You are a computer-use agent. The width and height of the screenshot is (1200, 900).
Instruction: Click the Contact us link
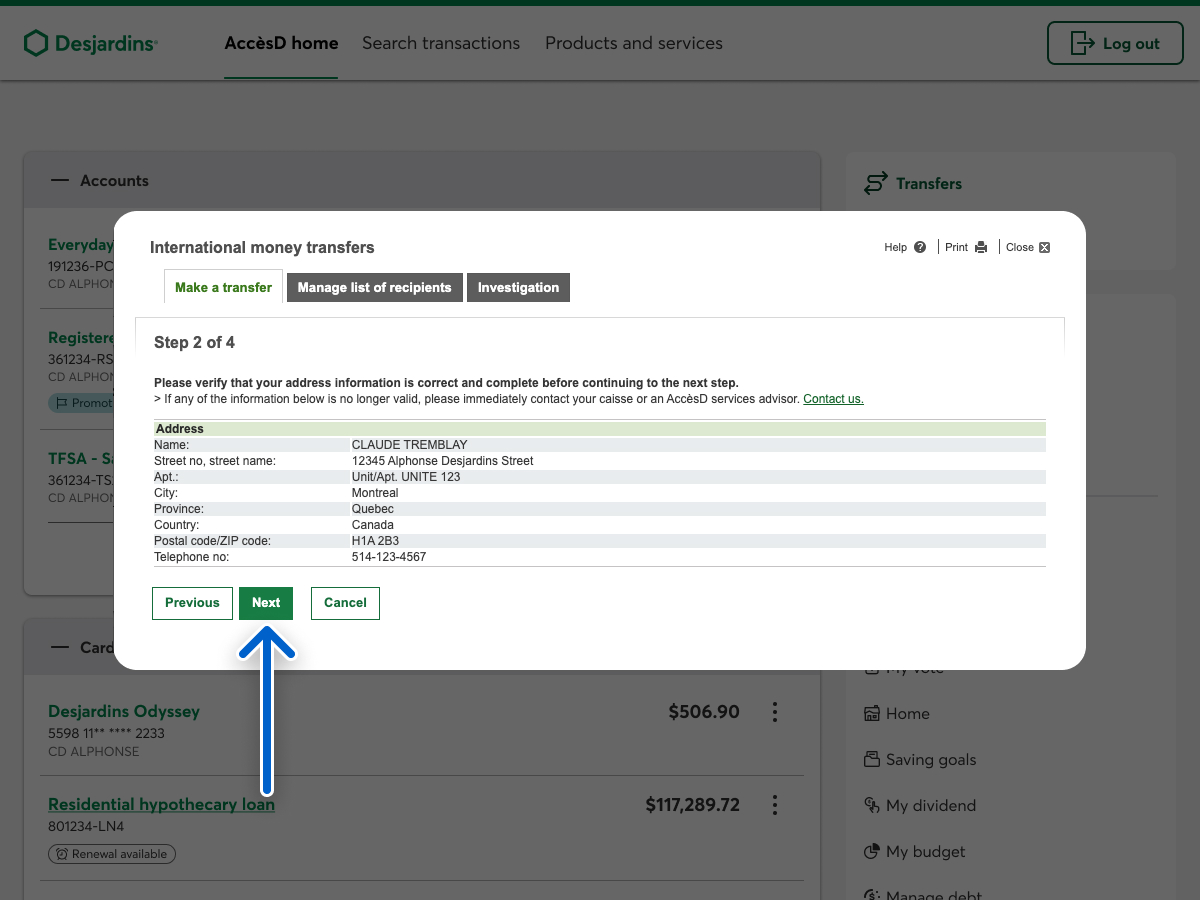tap(833, 399)
